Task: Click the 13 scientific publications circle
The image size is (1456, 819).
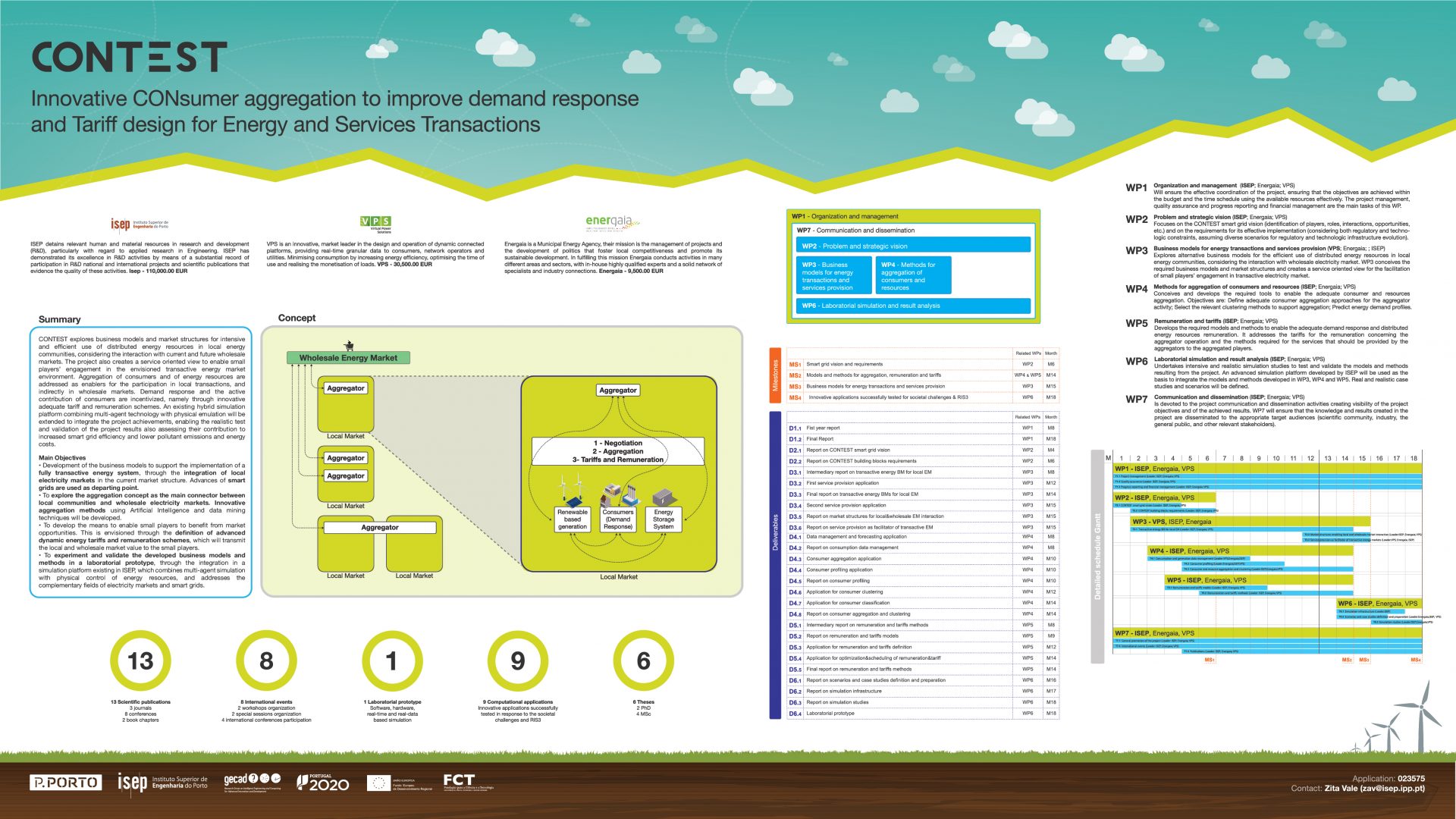Action: (140, 661)
